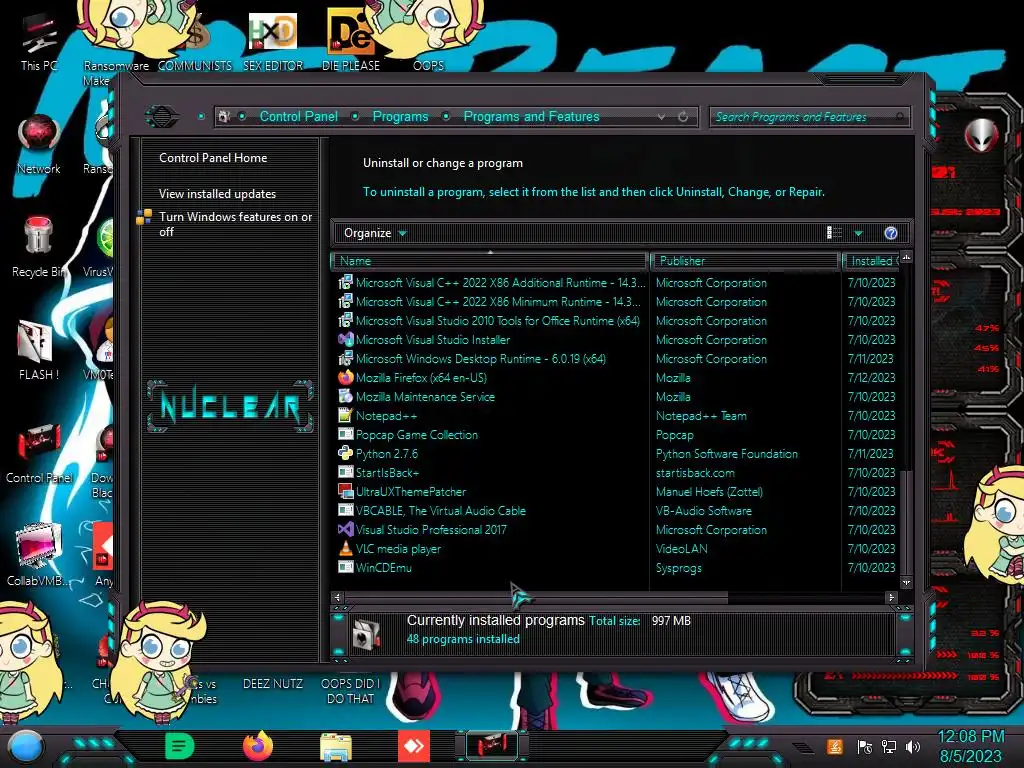Select Popcap Game Collection entry

[x=417, y=435]
